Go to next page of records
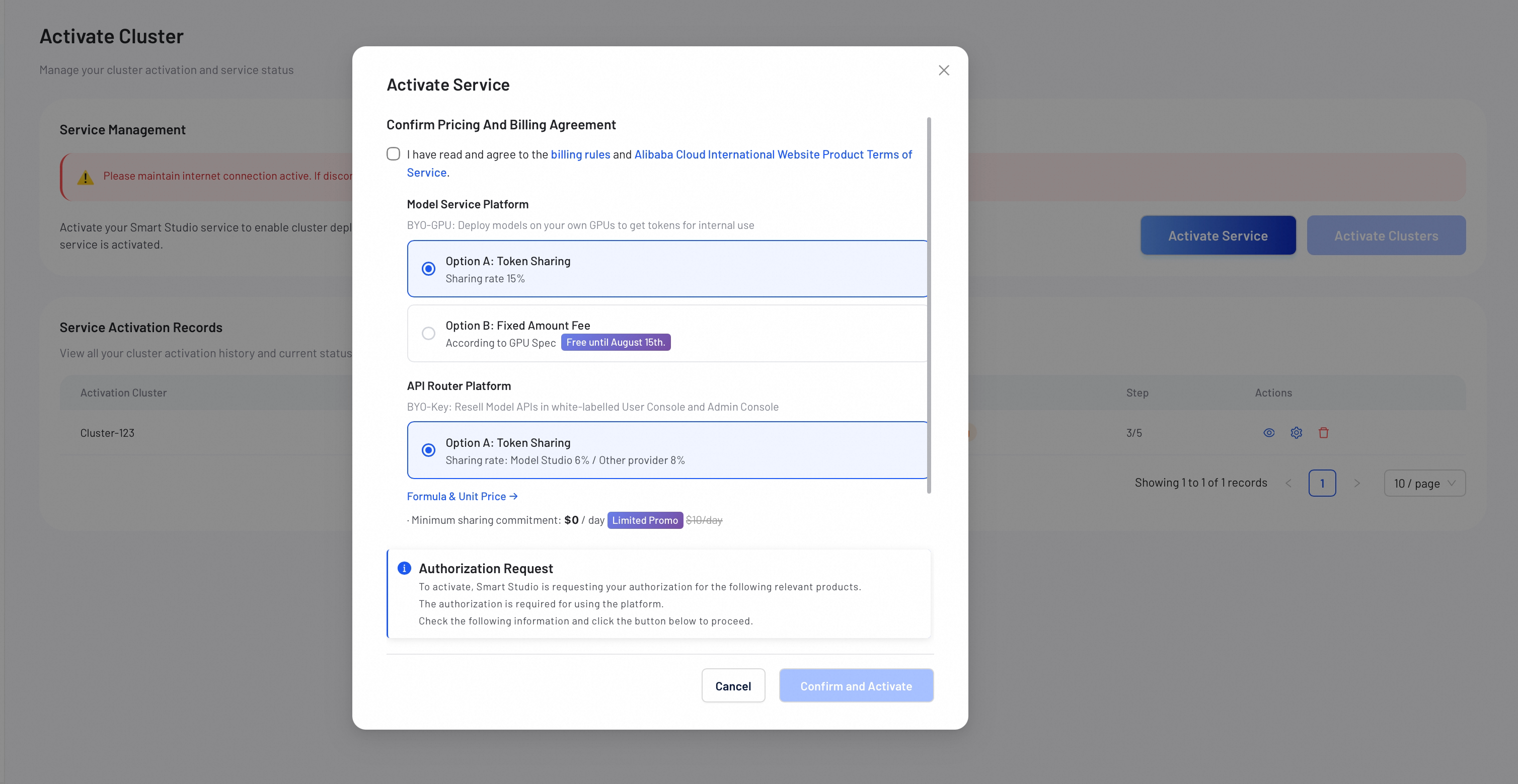 1357,483
